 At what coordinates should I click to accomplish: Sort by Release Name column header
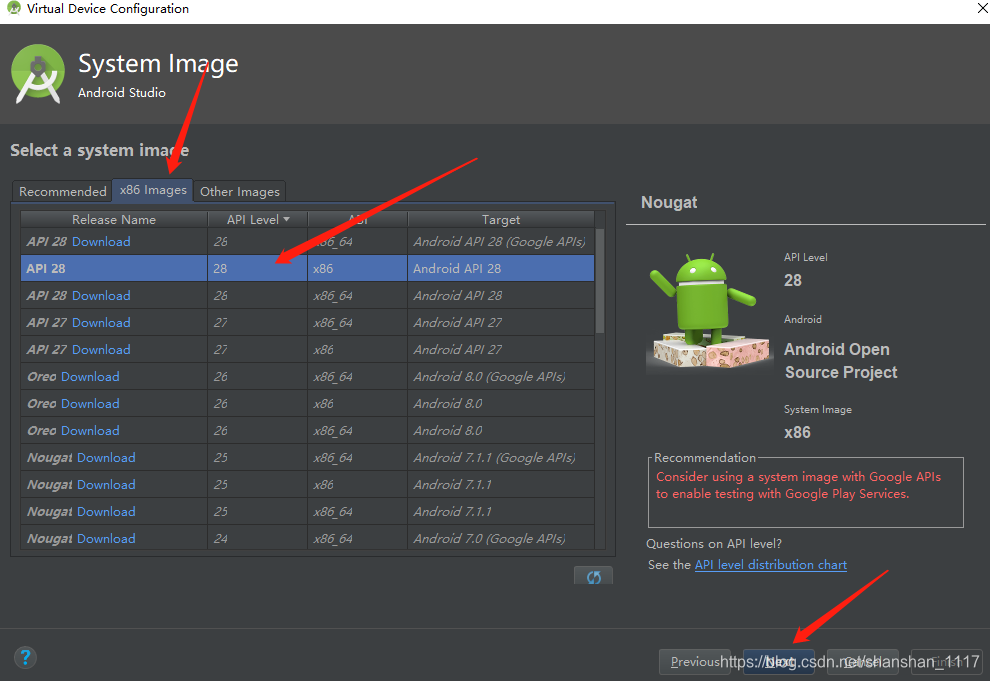pos(114,220)
